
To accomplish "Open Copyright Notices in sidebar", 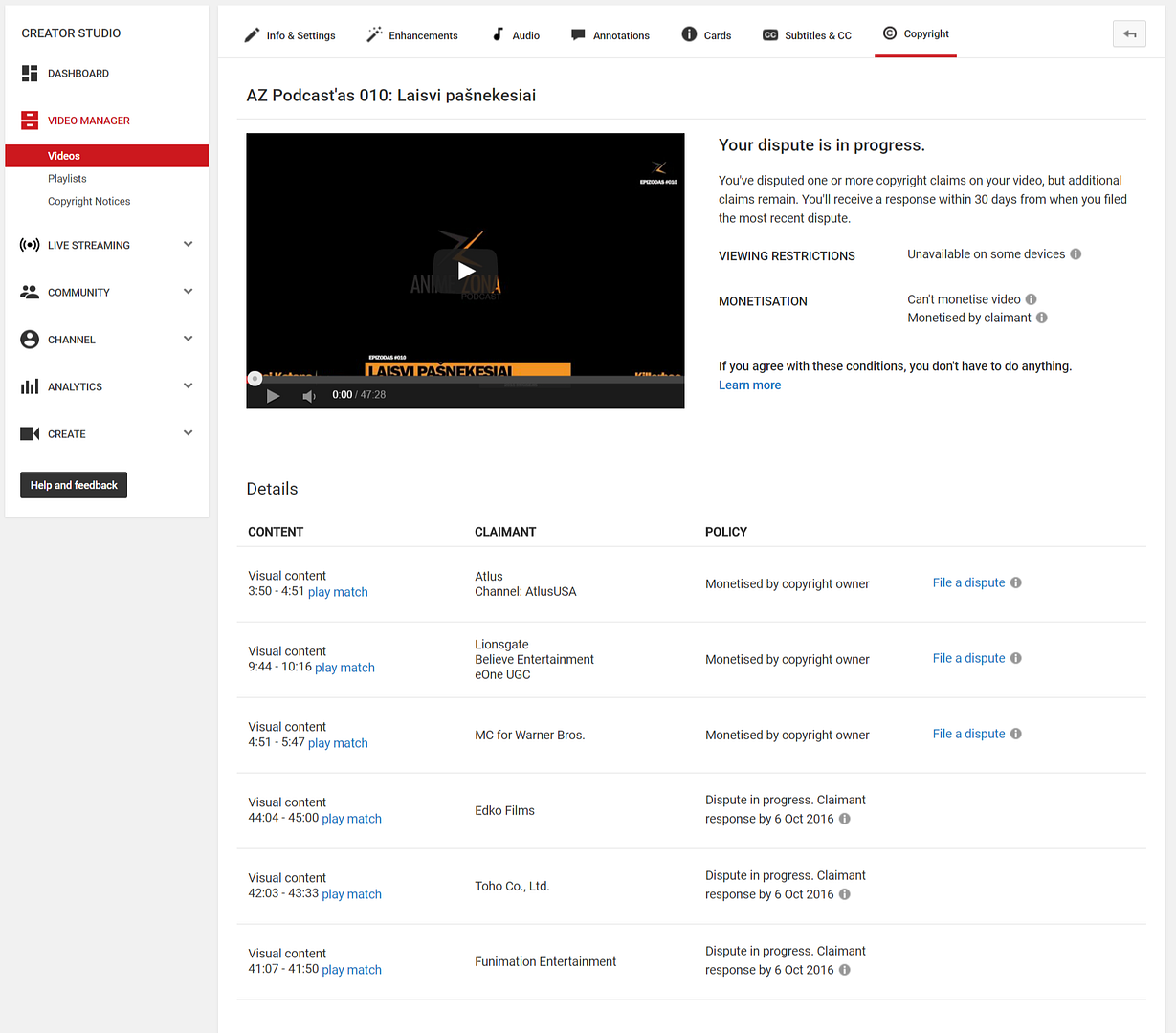I will (x=89, y=202).
